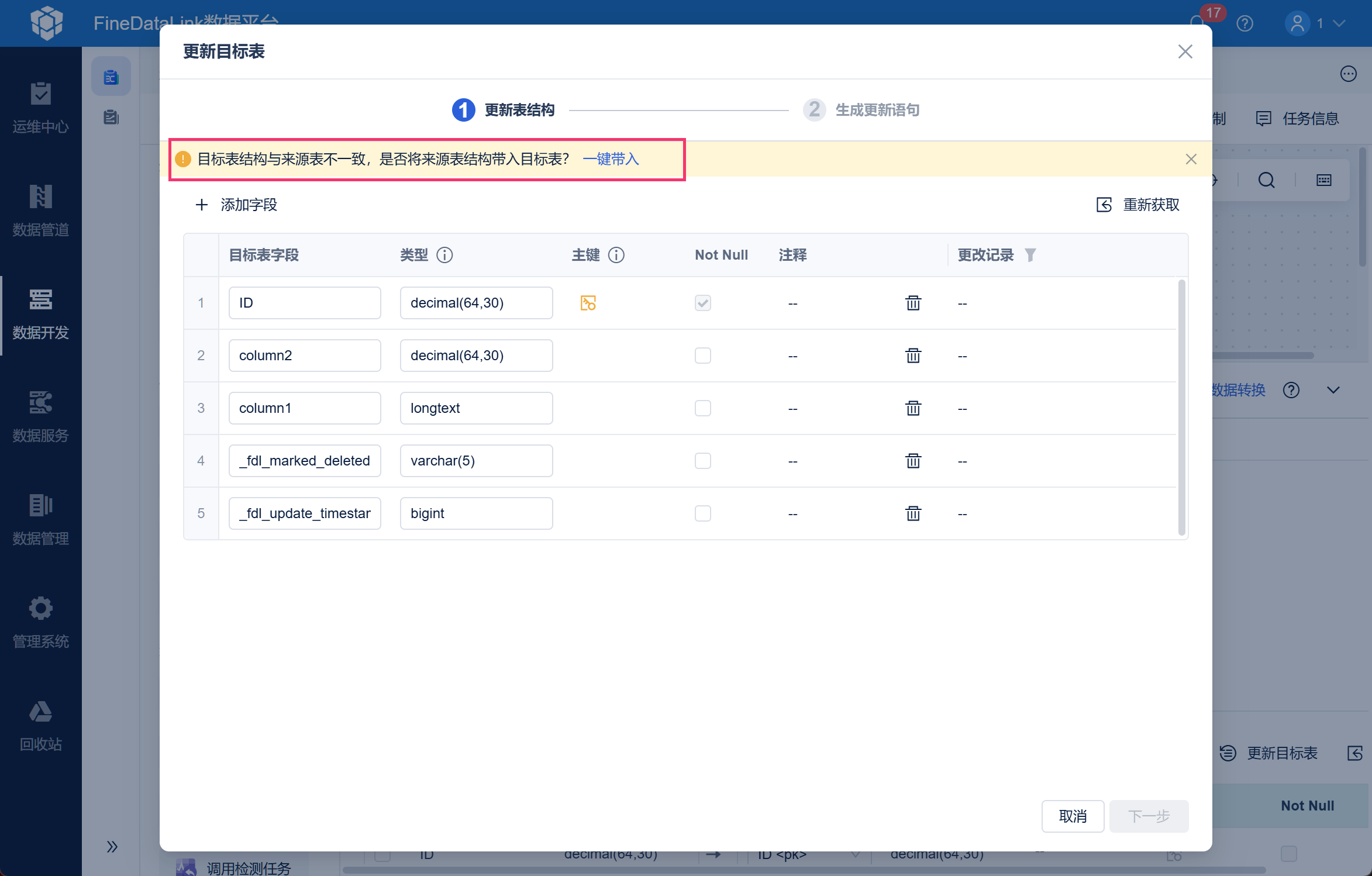The width and height of the screenshot is (1372, 876).
Task: Click the search icon in background toolbar
Action: pos(1267,180)
